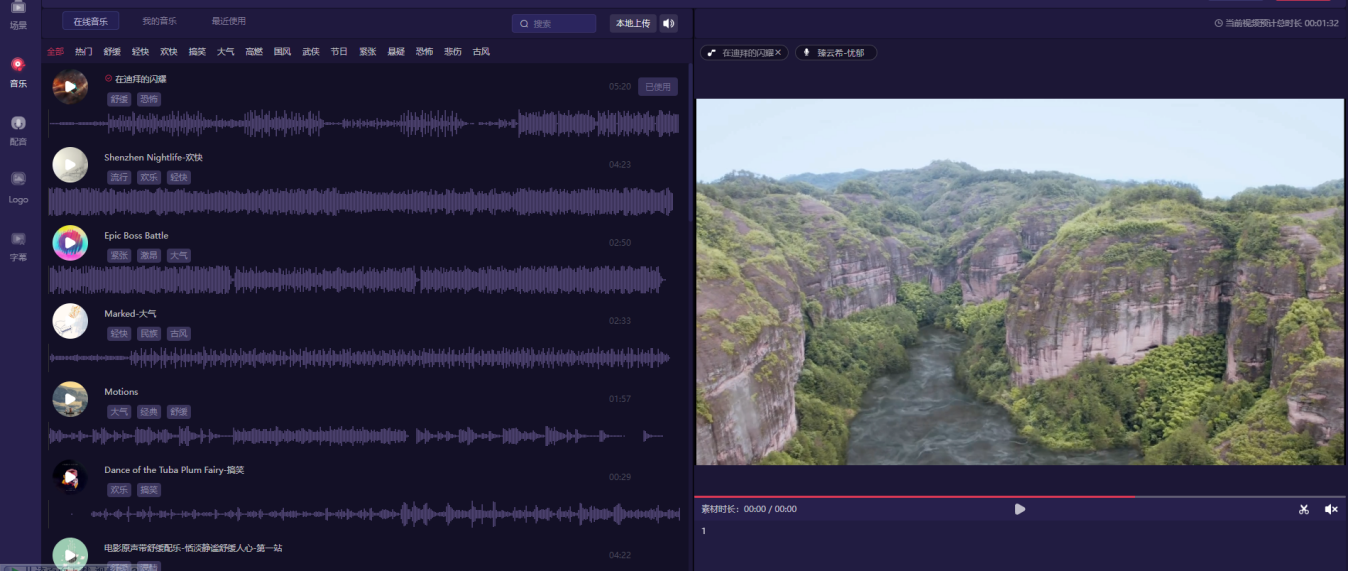Filter music by 搞笑 in category bar
Image resolution: width=1348 pixels, height=571 pixels.
click(197, 51)
